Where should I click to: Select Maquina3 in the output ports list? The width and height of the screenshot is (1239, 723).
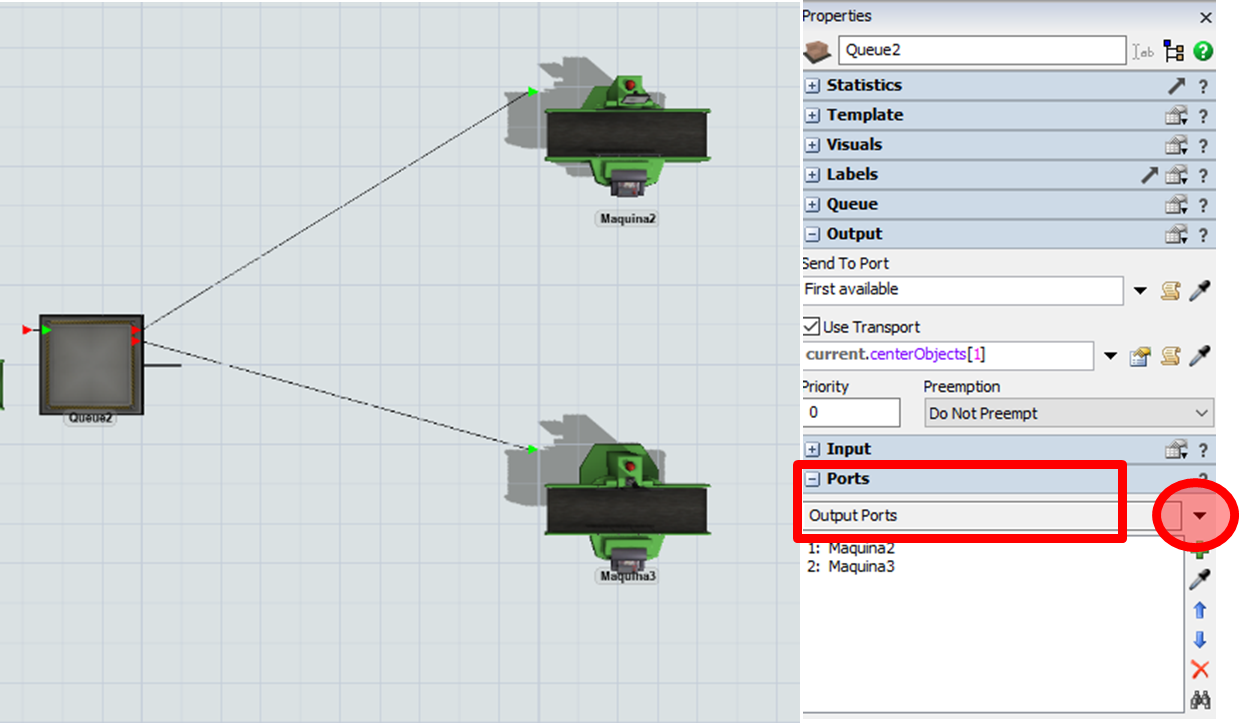tap(860, 567)
